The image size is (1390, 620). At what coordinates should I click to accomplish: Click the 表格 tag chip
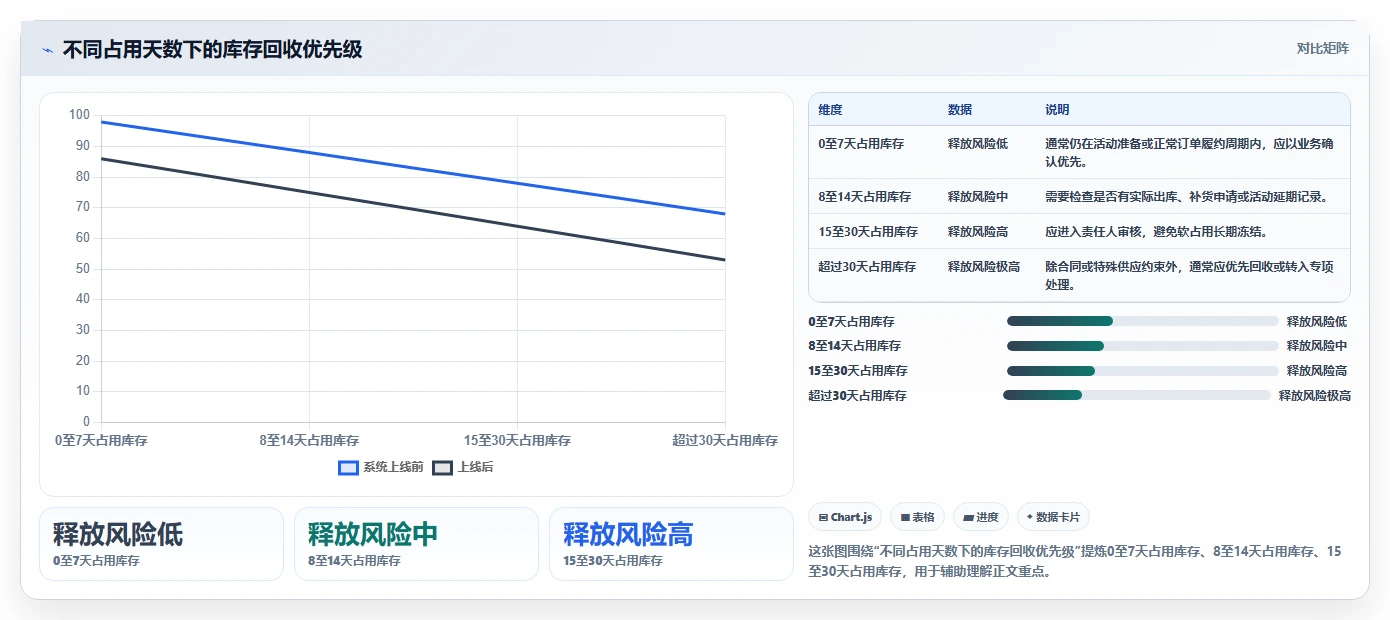(x=917, y=517)
